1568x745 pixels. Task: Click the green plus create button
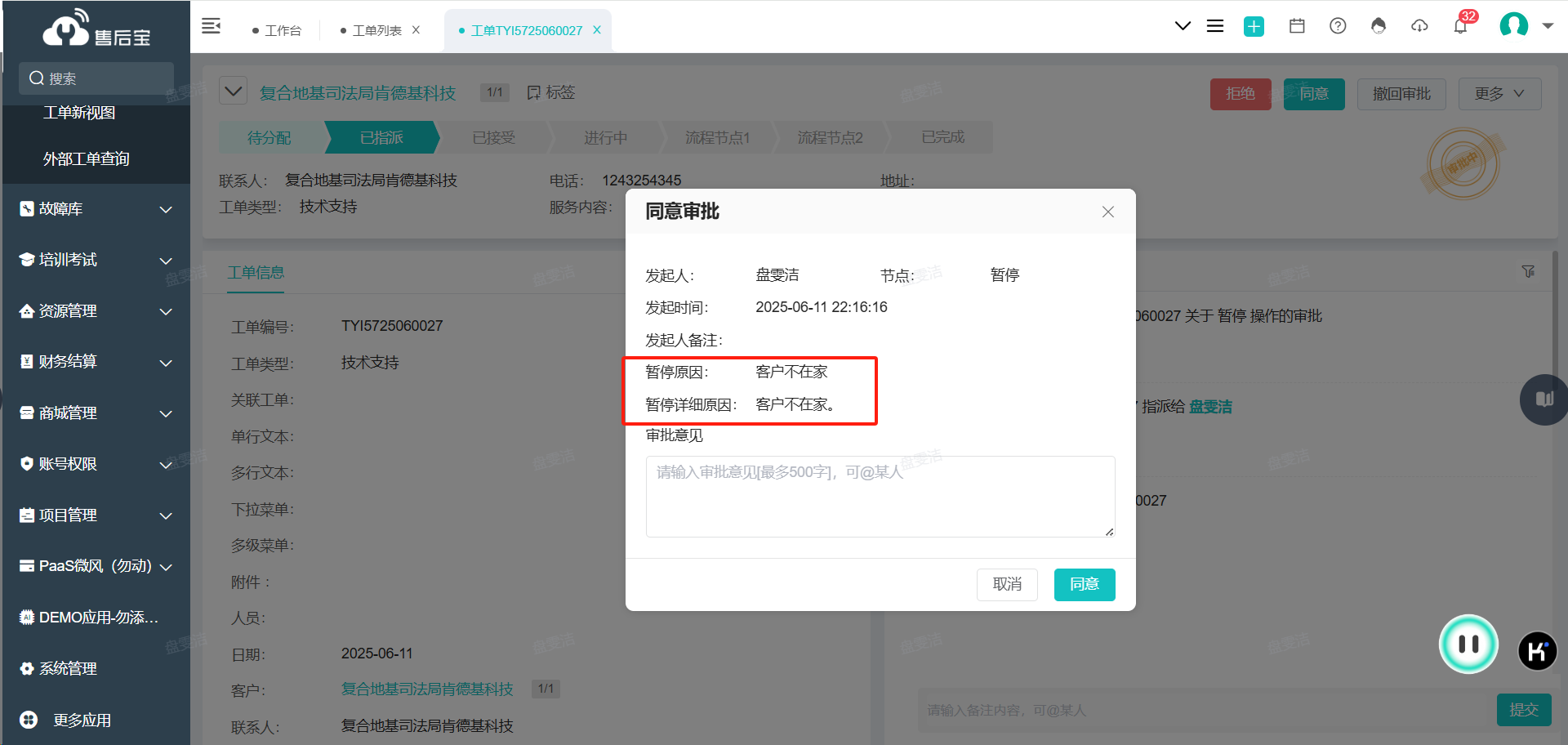coord(1254,26)
